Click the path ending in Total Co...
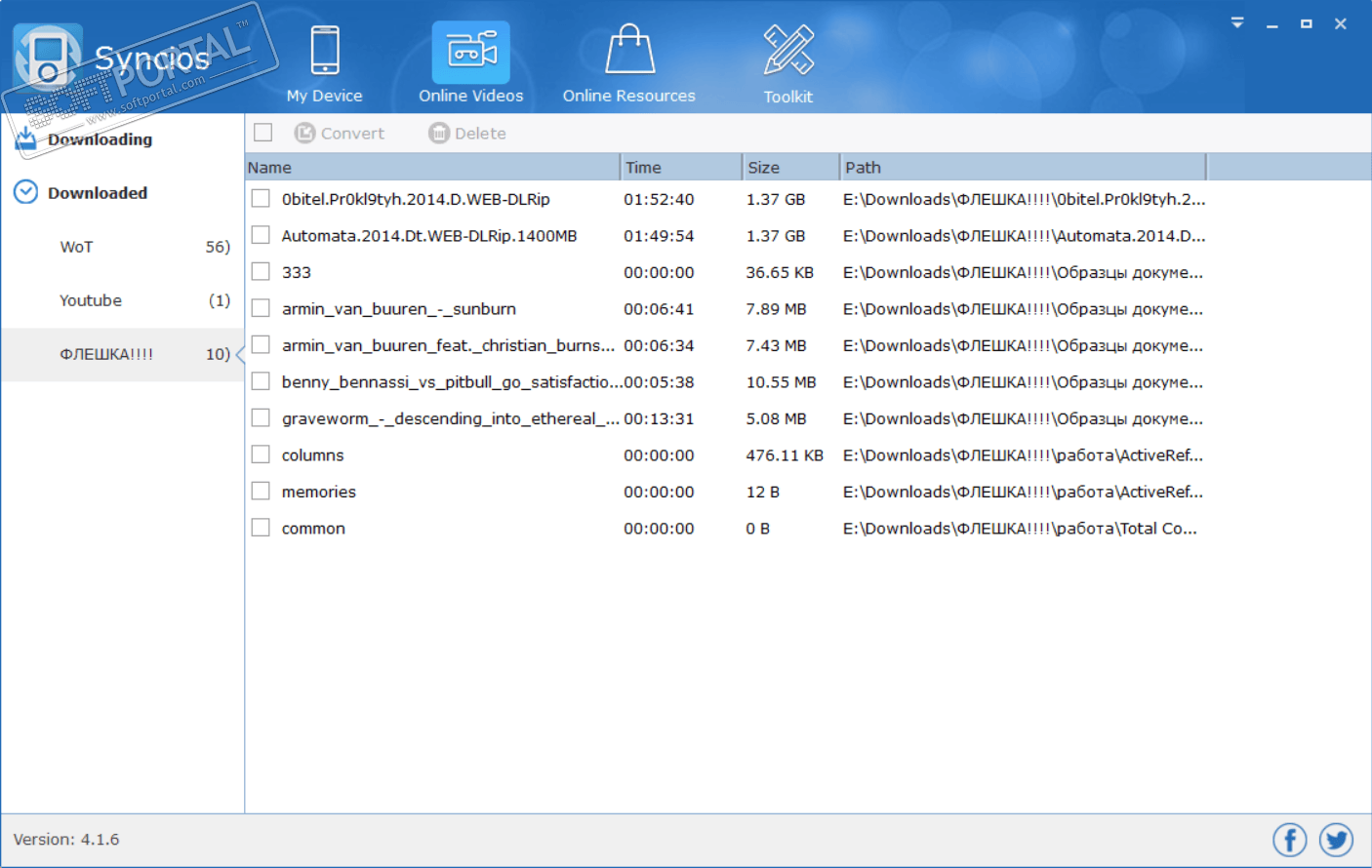Viewport: 1372px width, 868px height. 1020,529
